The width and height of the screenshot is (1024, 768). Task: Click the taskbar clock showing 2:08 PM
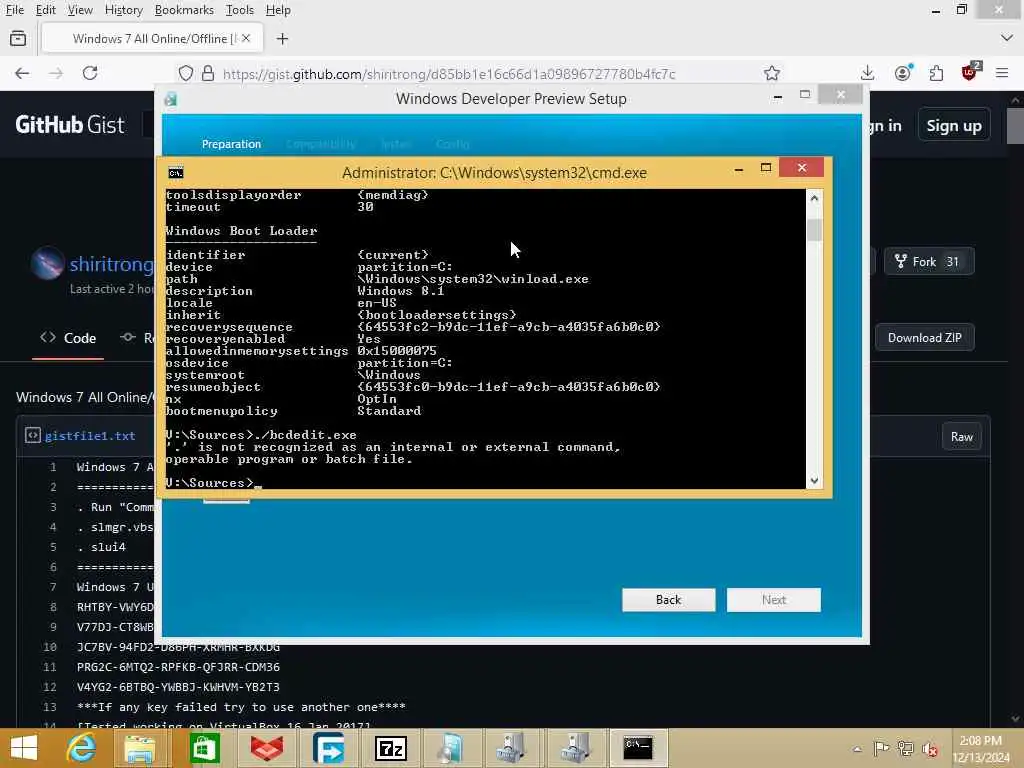(x=981, y=749)
